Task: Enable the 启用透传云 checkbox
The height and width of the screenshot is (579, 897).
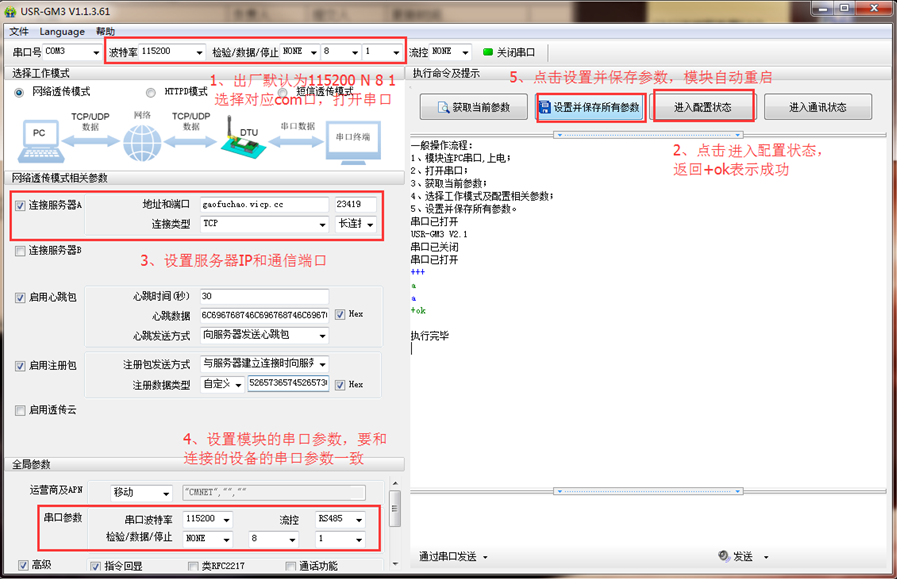Action: pos(18,410)
